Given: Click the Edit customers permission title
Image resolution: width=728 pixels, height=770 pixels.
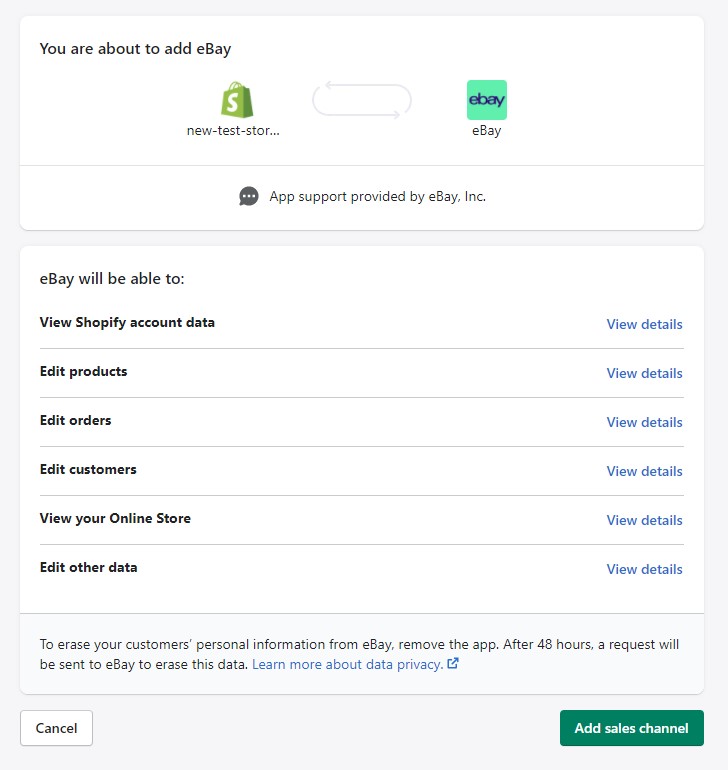Looking at the screenshot, I should tap(88, 469).
